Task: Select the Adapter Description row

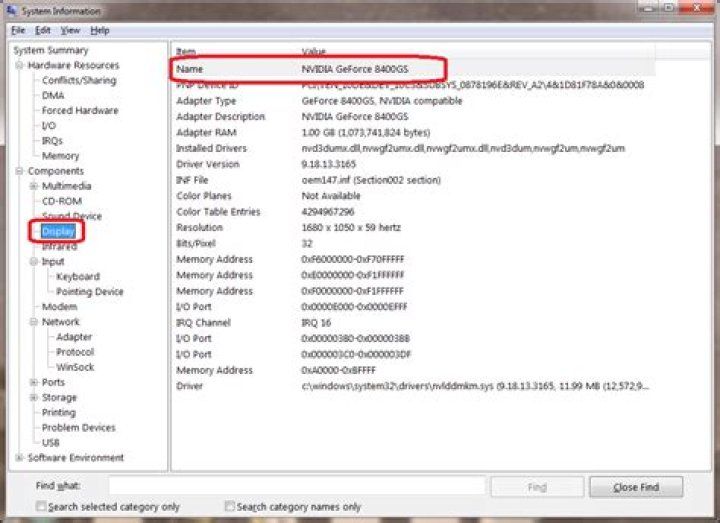Action: click(413, 117)
